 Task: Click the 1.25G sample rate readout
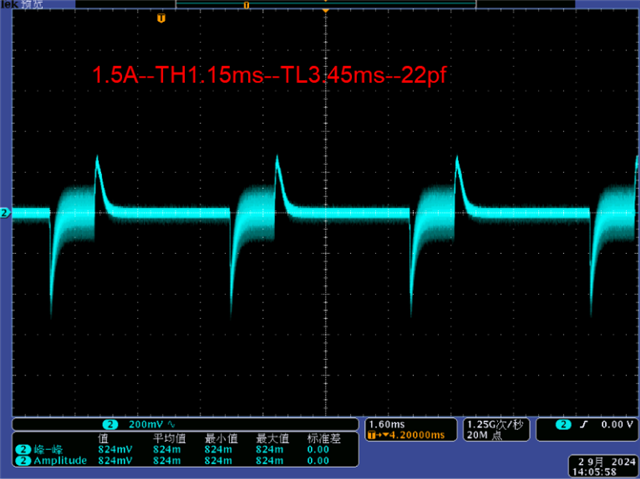tap(495, 425)
